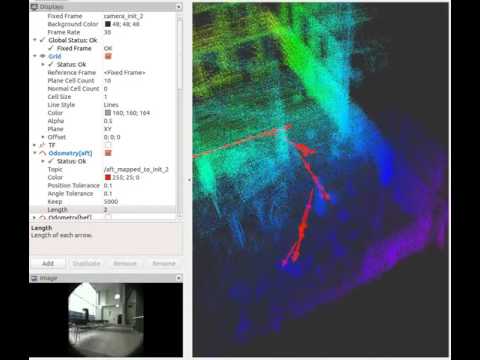Select the Background Color property label
Image resolution: width=480 pixels, height=360 pixels.
pos(73,24)
